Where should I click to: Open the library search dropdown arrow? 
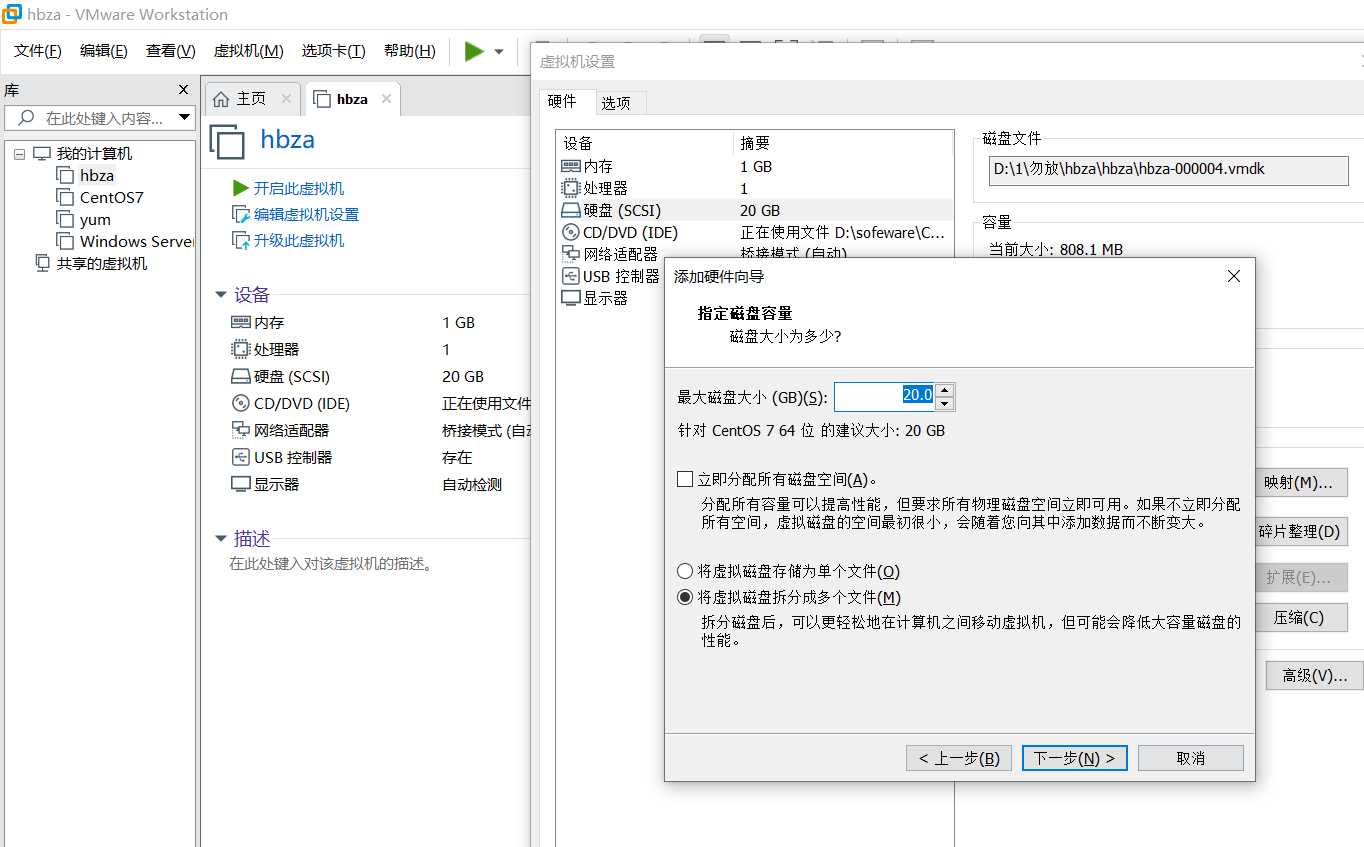[x=184, y=117]
